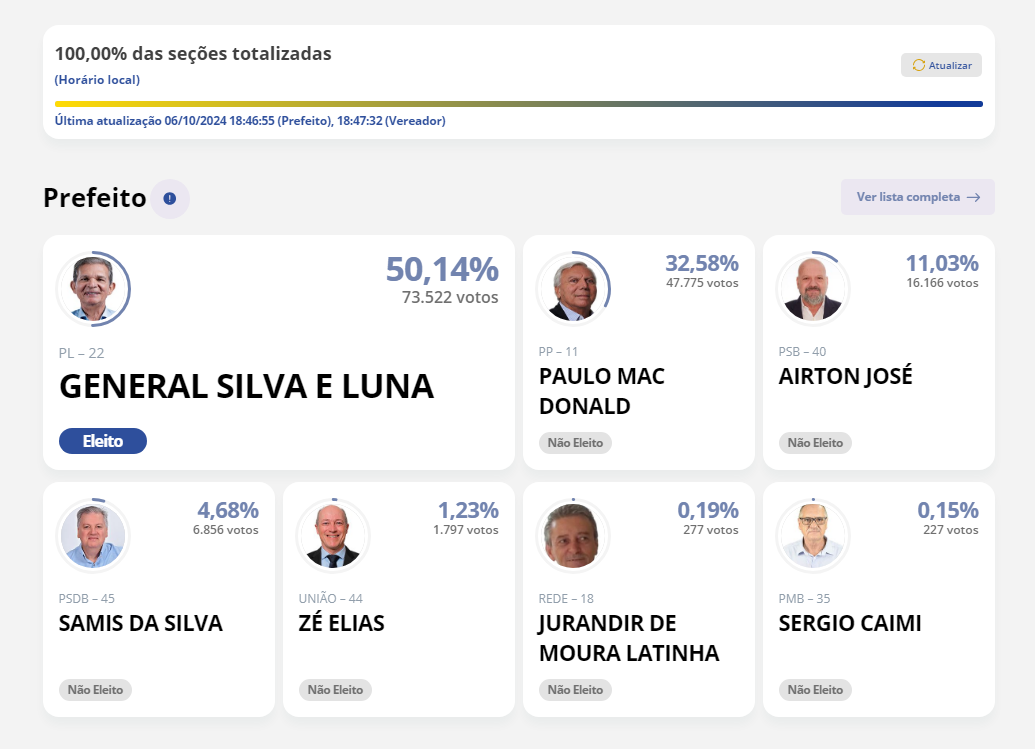This screenshot has width=1035, height=749.
Task: Click the Prefeito info exclamation icon
Action: [170, 199]
